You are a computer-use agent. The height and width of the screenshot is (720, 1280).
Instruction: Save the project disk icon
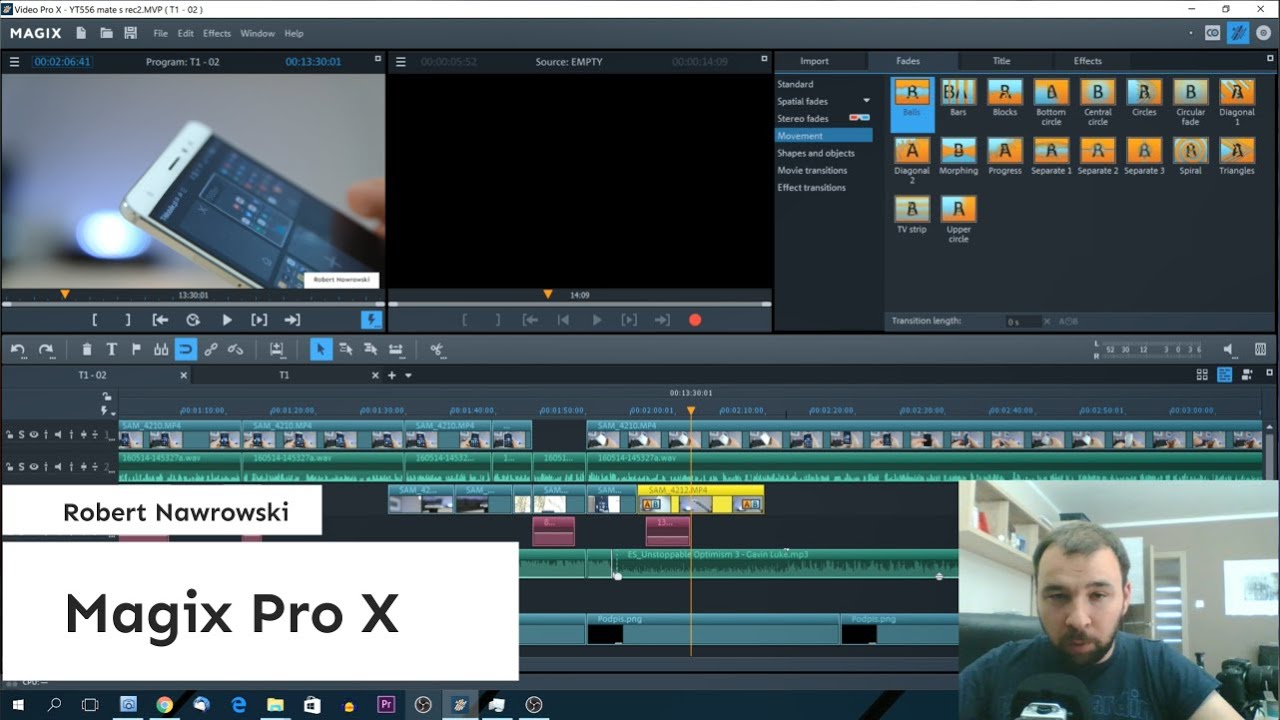(x=130, y=33)
